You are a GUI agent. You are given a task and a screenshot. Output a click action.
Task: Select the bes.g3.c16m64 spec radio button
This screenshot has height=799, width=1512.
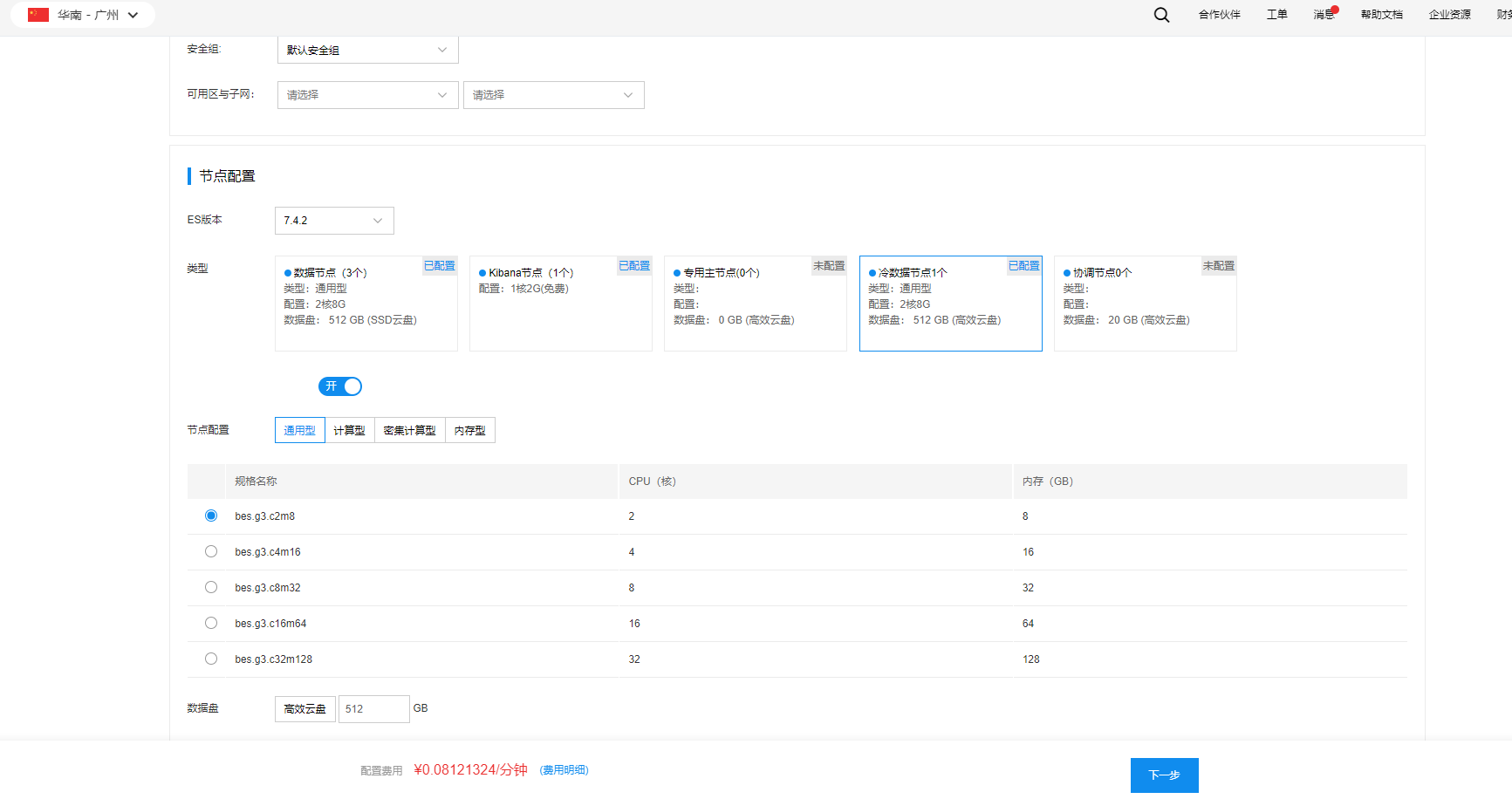point(211,623)
